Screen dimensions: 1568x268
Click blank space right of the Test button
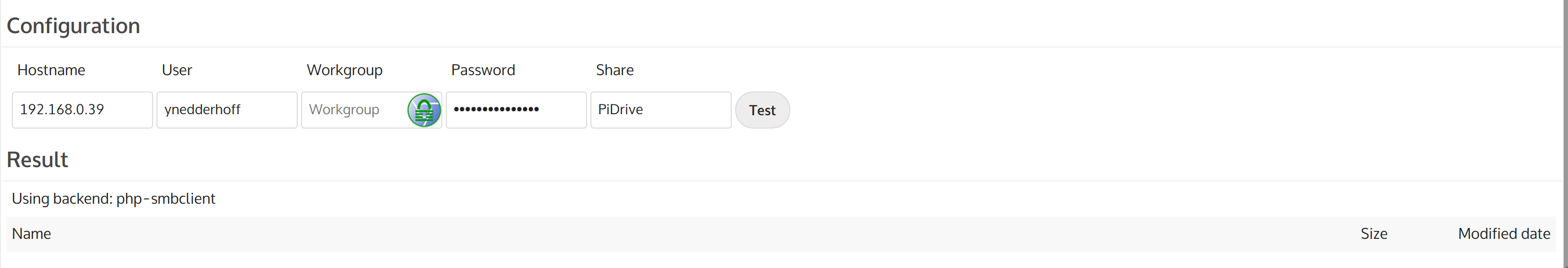tap(1096, 110)
